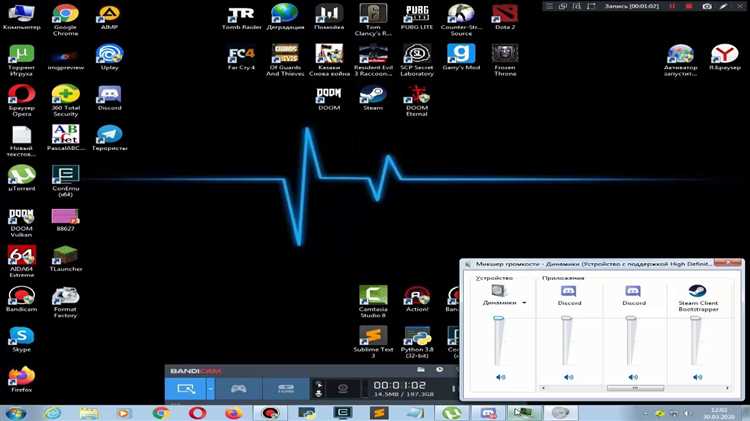The image size is (750, 421).
Task: Open the Bandicam schedule clock icon
Action: [439, 370]
